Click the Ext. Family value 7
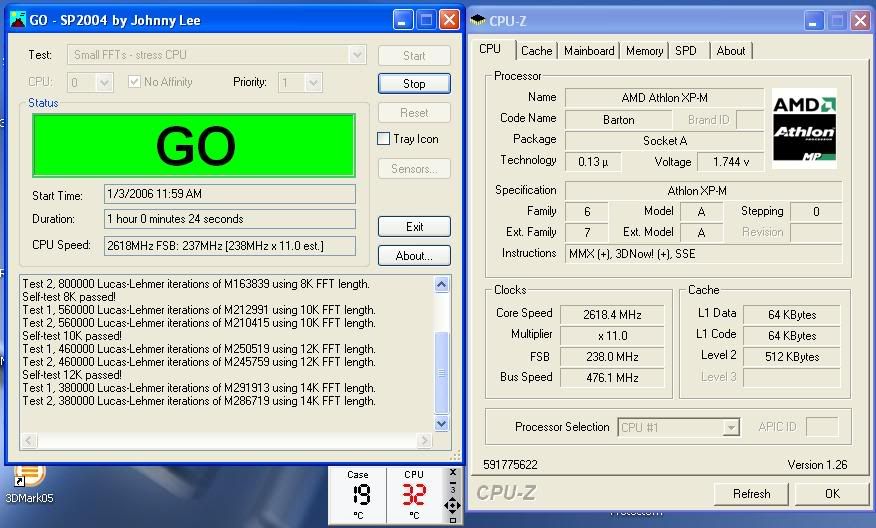 [x=587, y=232]
